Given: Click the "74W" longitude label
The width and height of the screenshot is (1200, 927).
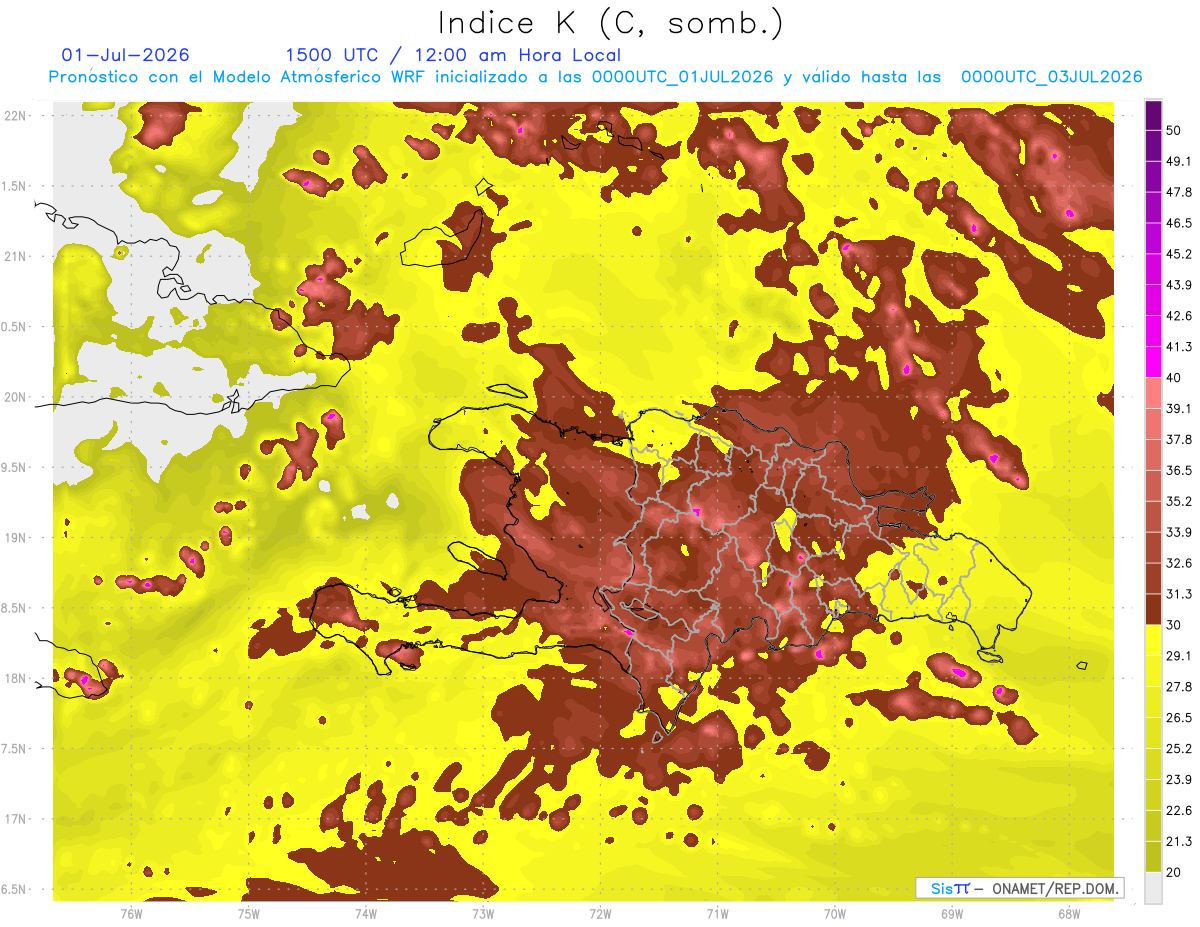Looking at the screenshot, I should (365, 912).
